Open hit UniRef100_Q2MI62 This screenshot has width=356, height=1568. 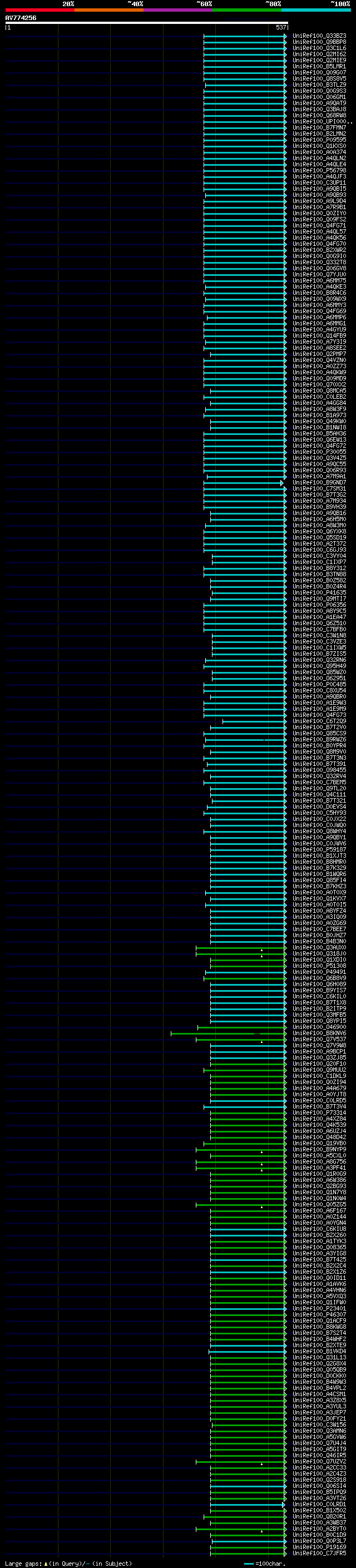click(319, 54)
